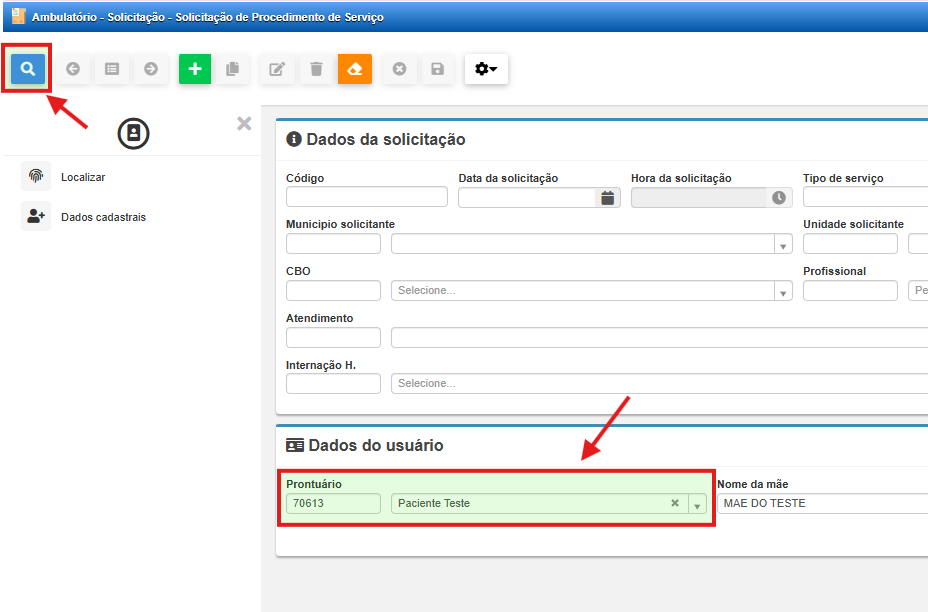Clear the Paciente Teste selection
Viewport: 928px width, 612px height.
tap(675, 504)
